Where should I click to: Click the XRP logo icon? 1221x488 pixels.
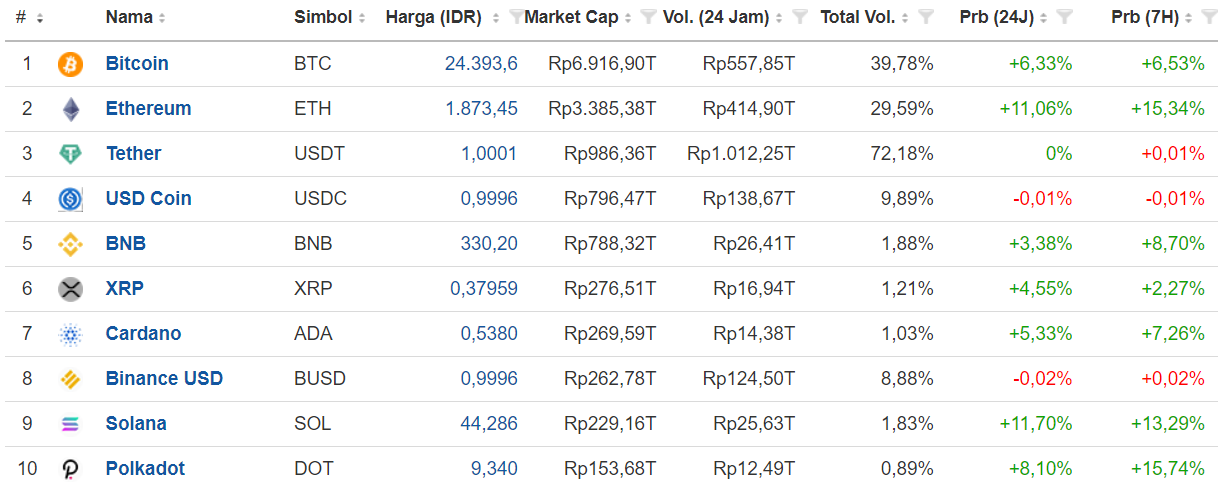71,289
